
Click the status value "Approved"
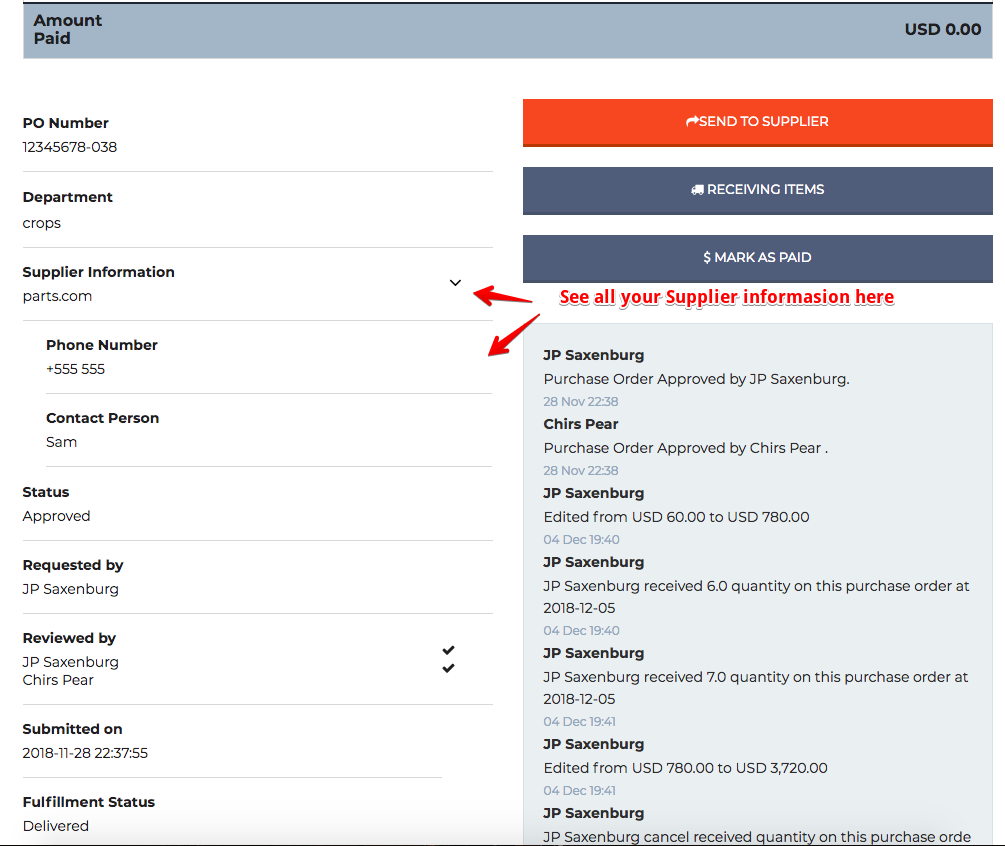[x=56, y=516]
